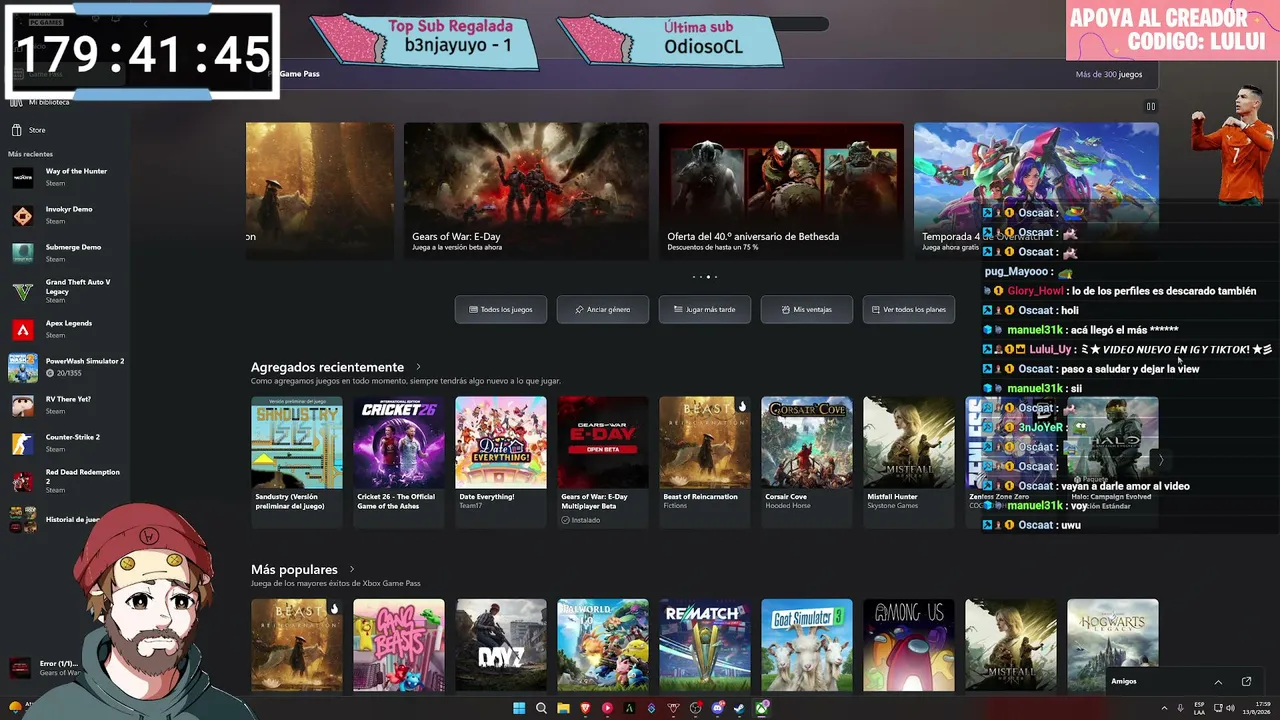Viewport: 1280px width, 720px height.
Task: Open the Hogwarts Legacy popular tile
Action: [x=1113, y=645]
